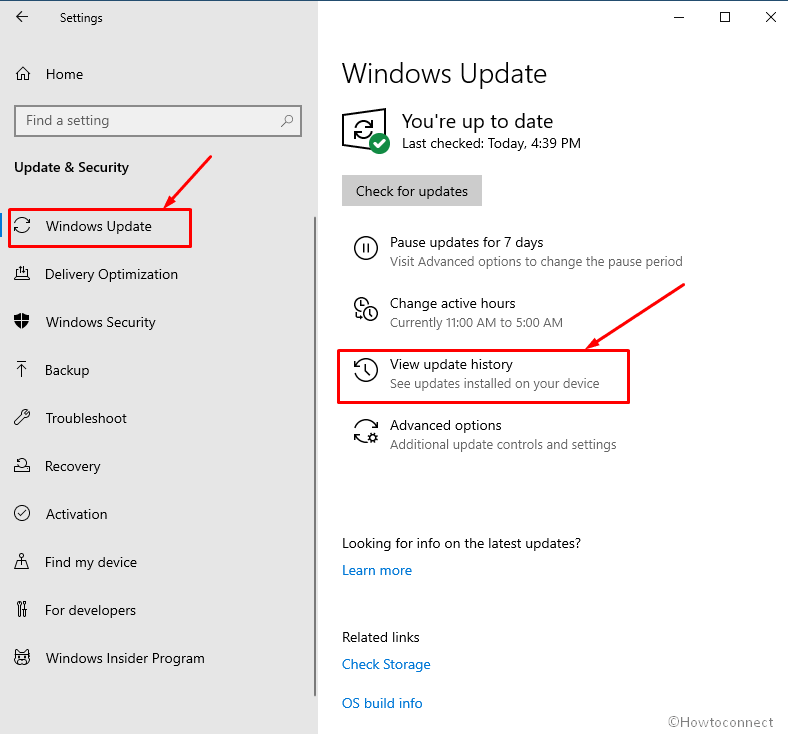Open Change active hours

(x=458, y=312)
